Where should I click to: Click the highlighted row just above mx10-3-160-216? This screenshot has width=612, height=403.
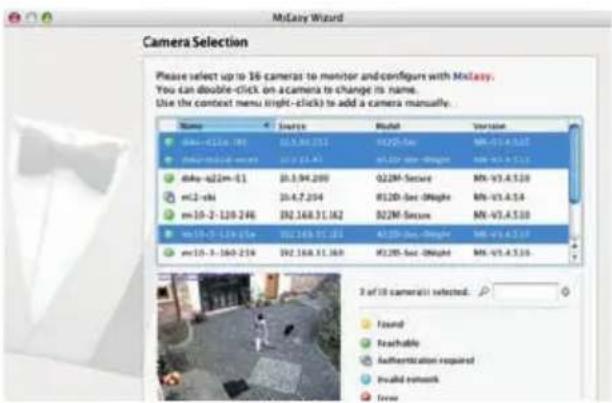(x=363, y=234)
